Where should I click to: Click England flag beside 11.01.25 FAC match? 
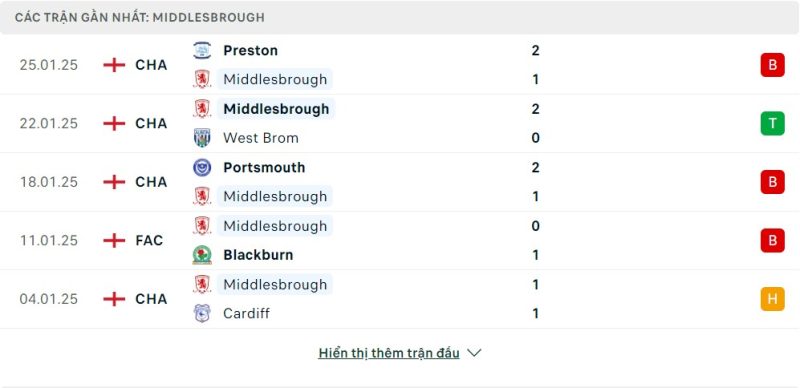(114, 240)
